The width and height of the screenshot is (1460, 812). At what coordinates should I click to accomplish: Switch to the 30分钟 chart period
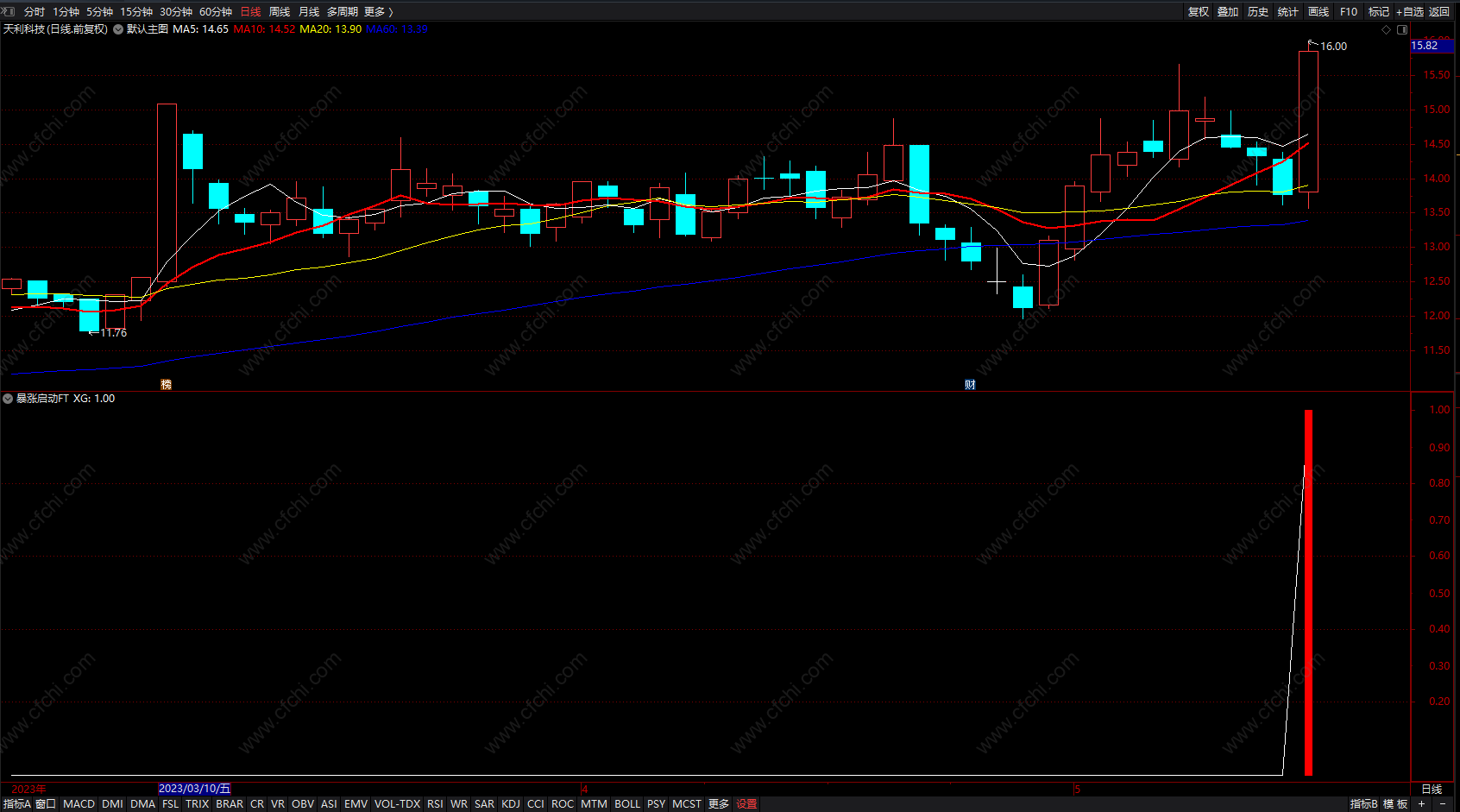point(176,12)
